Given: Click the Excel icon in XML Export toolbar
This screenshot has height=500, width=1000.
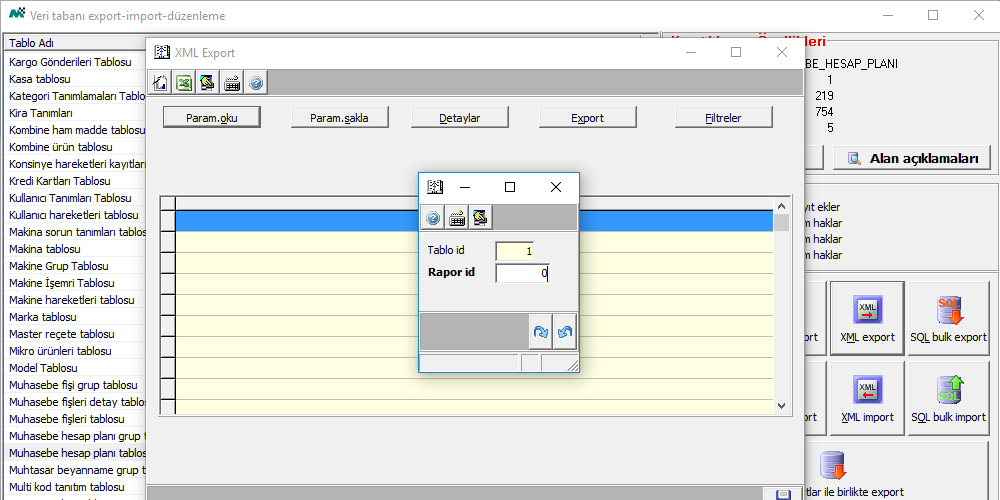Looking at the screenshot, I should [185, 83].
